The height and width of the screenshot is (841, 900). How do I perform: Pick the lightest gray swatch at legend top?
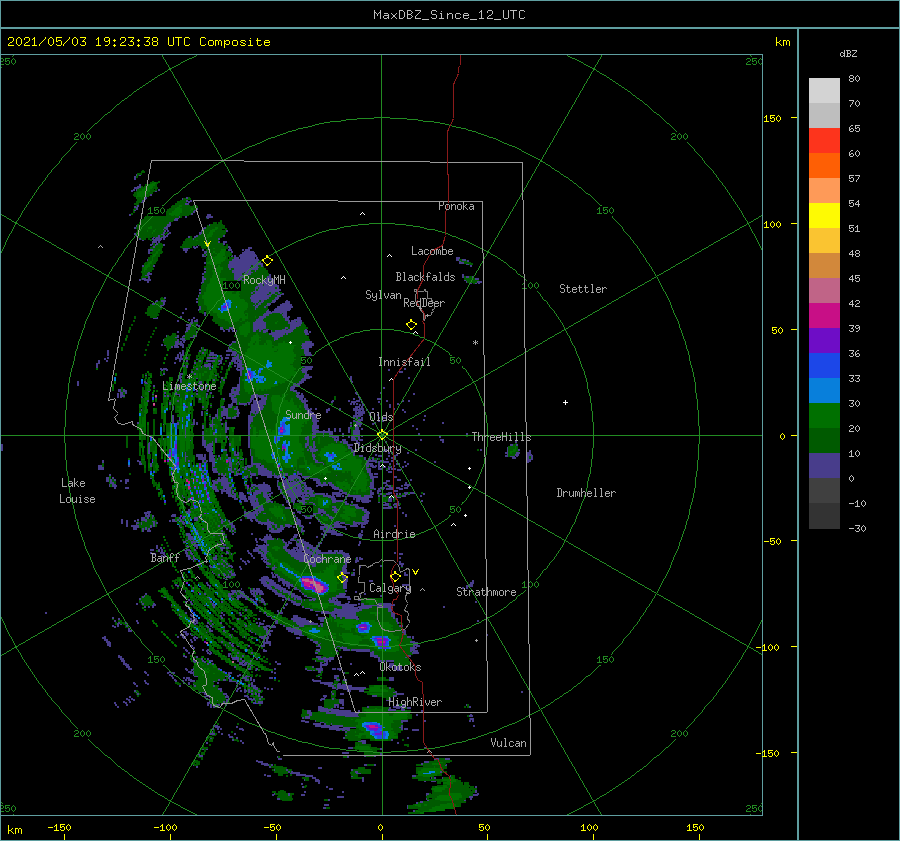(824, 91)
